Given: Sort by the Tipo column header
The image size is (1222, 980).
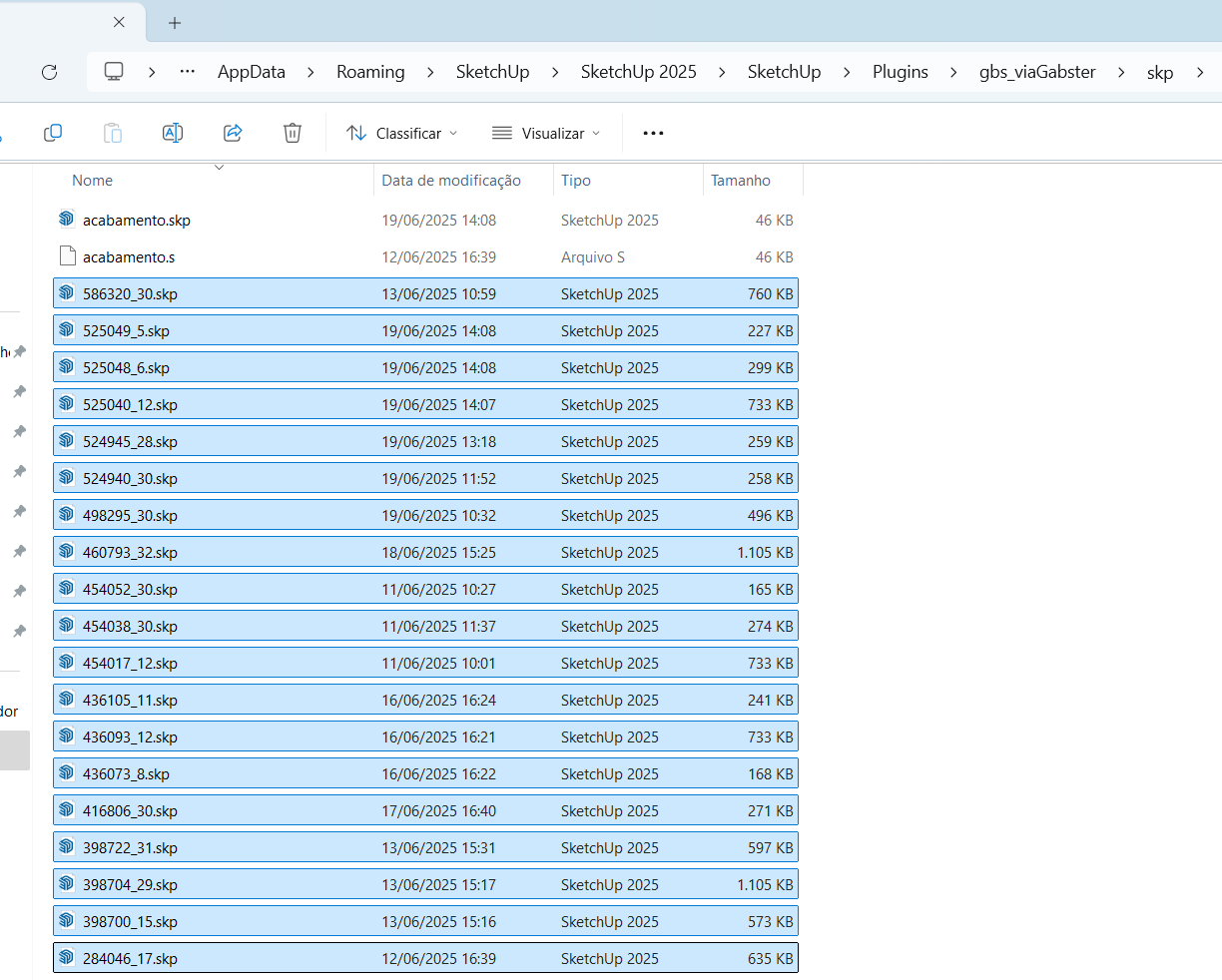Looking at the screenshot, I should [628, 181].
